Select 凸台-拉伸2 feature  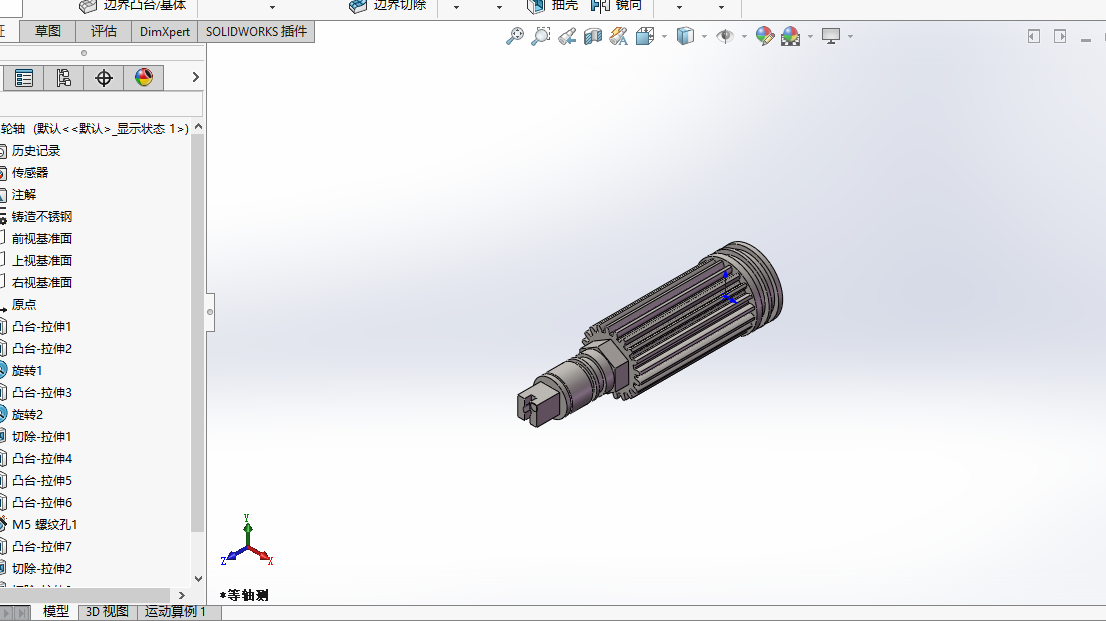[42, 349]
